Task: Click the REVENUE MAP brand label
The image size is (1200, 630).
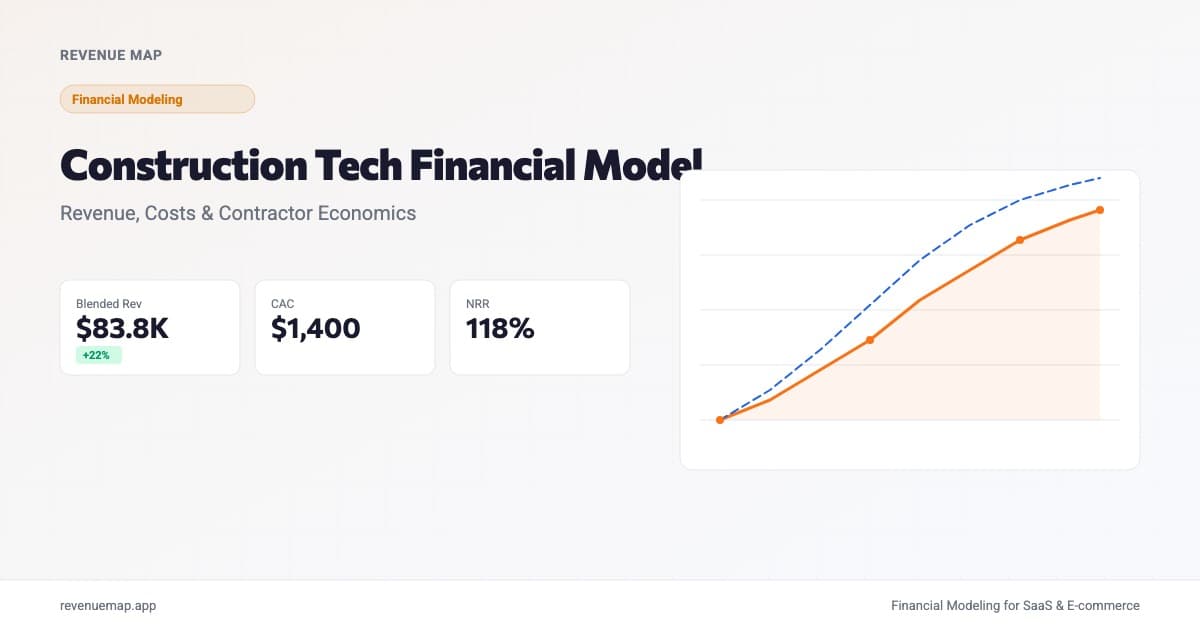Action: [111, 55]
